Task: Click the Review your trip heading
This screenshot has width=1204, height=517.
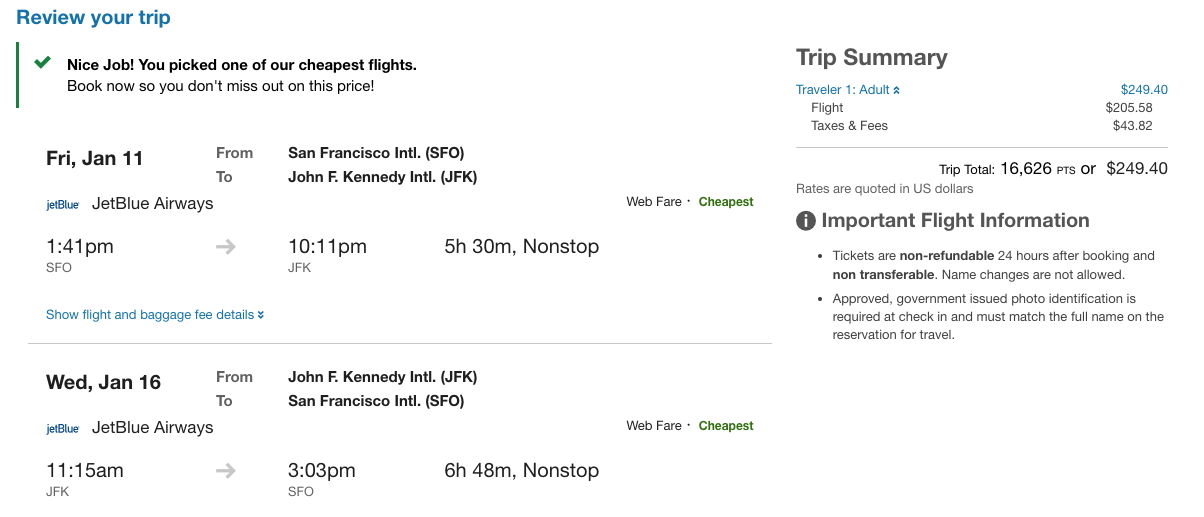Action: pos(94,18)
